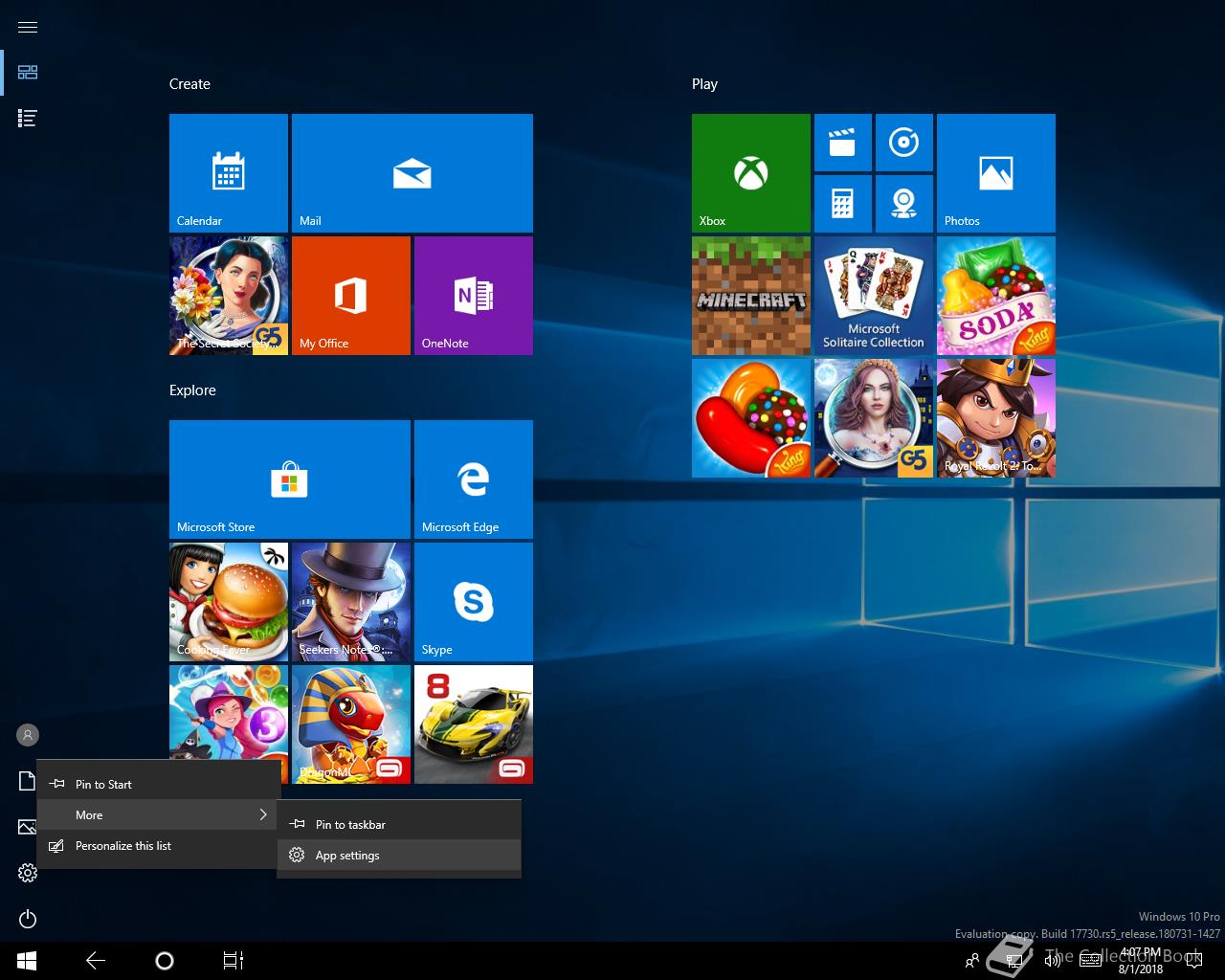Viewport: 1225px width, 980px height.
Task: Open Task View on taskbar
Action: 234,961
